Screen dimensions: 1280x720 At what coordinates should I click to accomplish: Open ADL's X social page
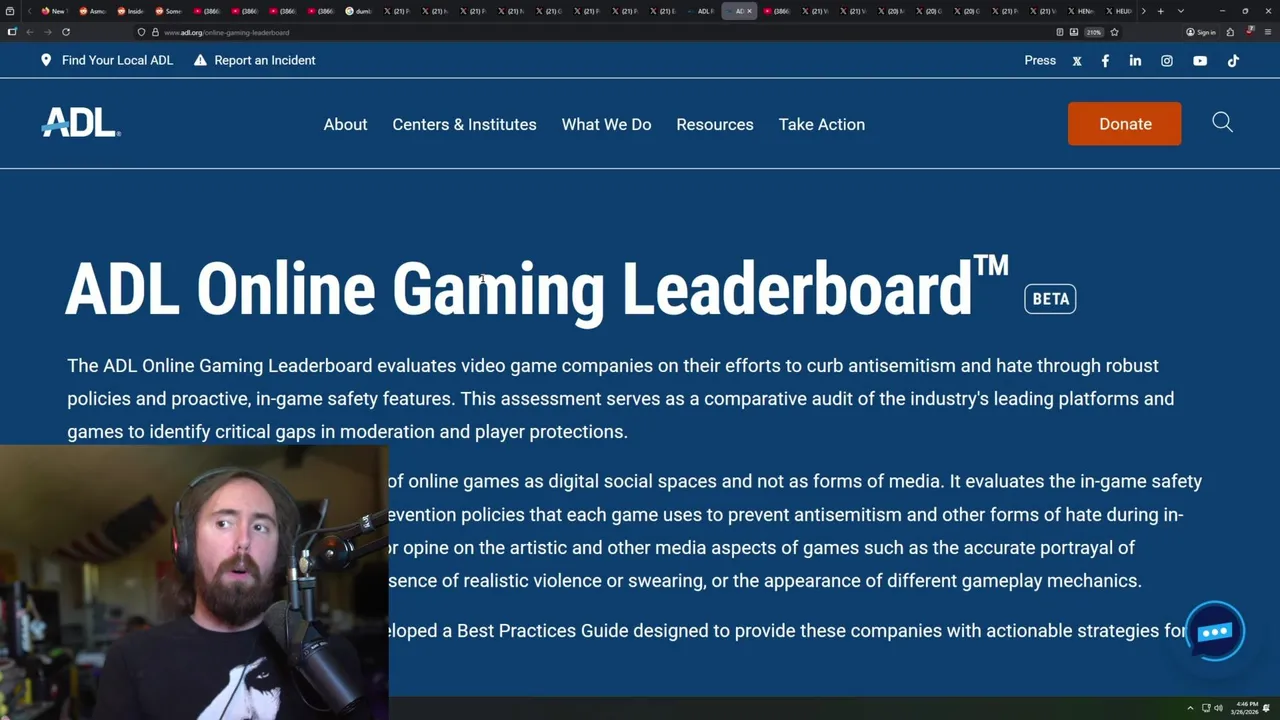pos(1077,61)
